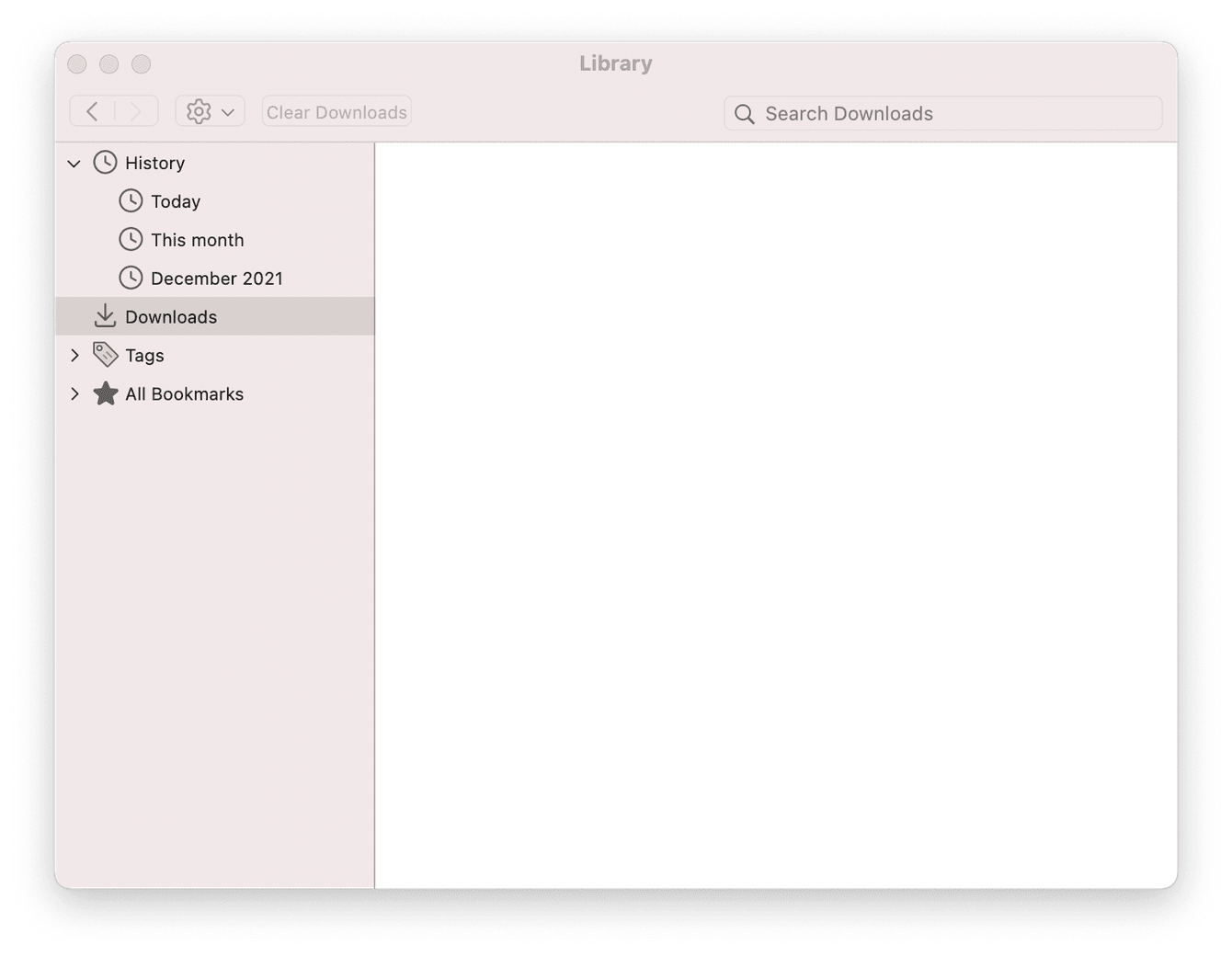This screenshot has width=1232, height=956.
Task: Click the Clear Downloads button
Action: [336, 111]
